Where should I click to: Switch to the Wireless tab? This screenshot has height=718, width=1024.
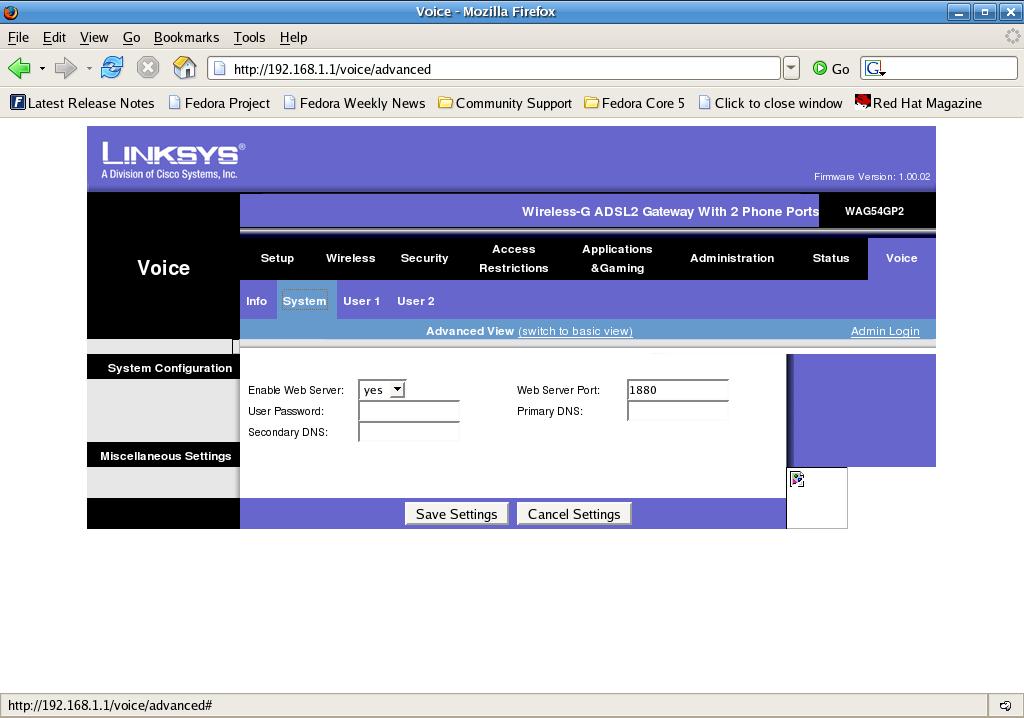[x=350, y=258]
